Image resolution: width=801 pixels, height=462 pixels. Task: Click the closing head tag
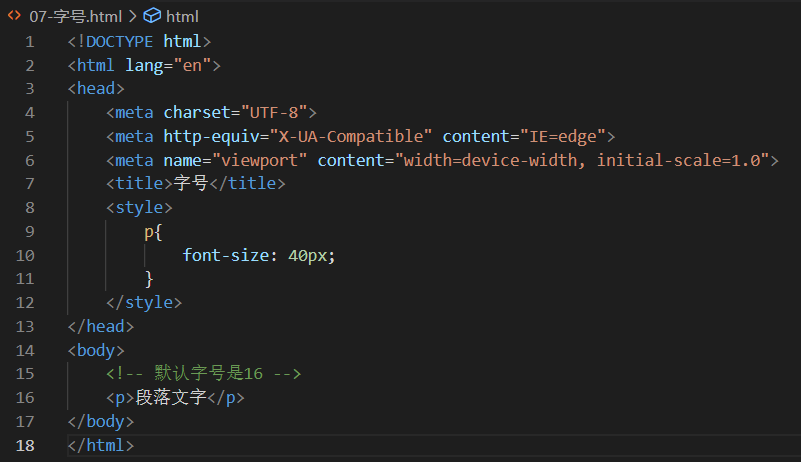tap(101, 327)
